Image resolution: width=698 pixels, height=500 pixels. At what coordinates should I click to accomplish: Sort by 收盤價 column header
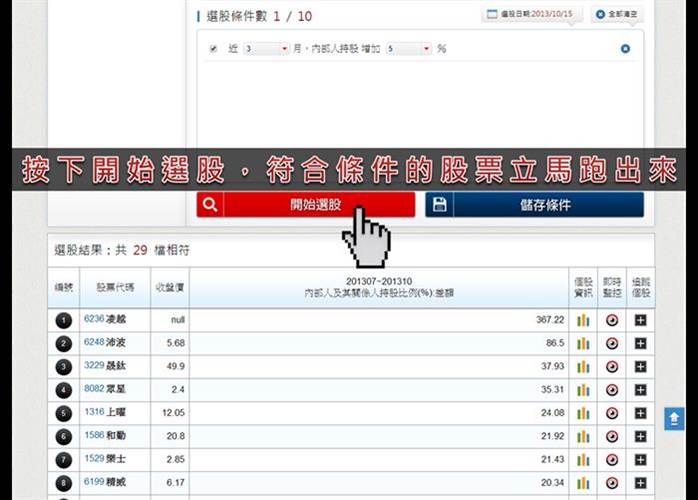[169, 288]
